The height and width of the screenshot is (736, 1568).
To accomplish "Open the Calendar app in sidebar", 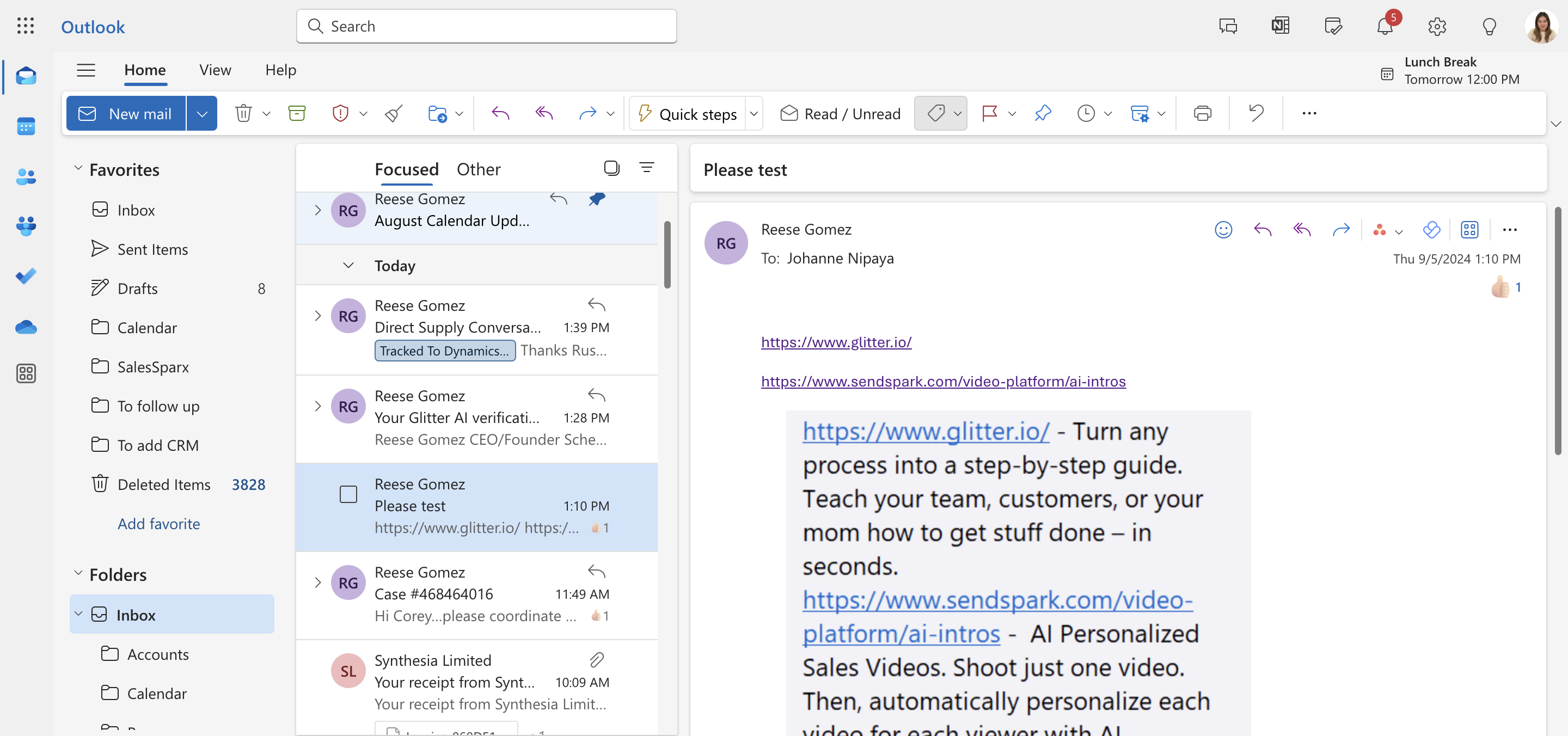I will pyautogui.click(x=26, y=127).
